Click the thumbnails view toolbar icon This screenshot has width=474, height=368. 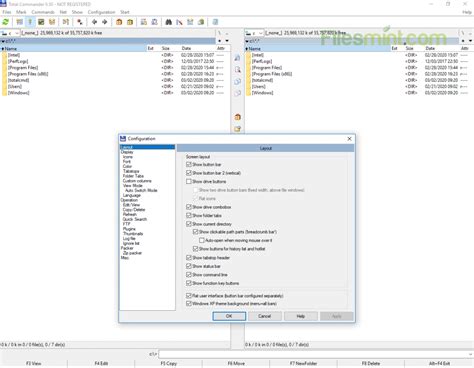[x=41, y=22]
